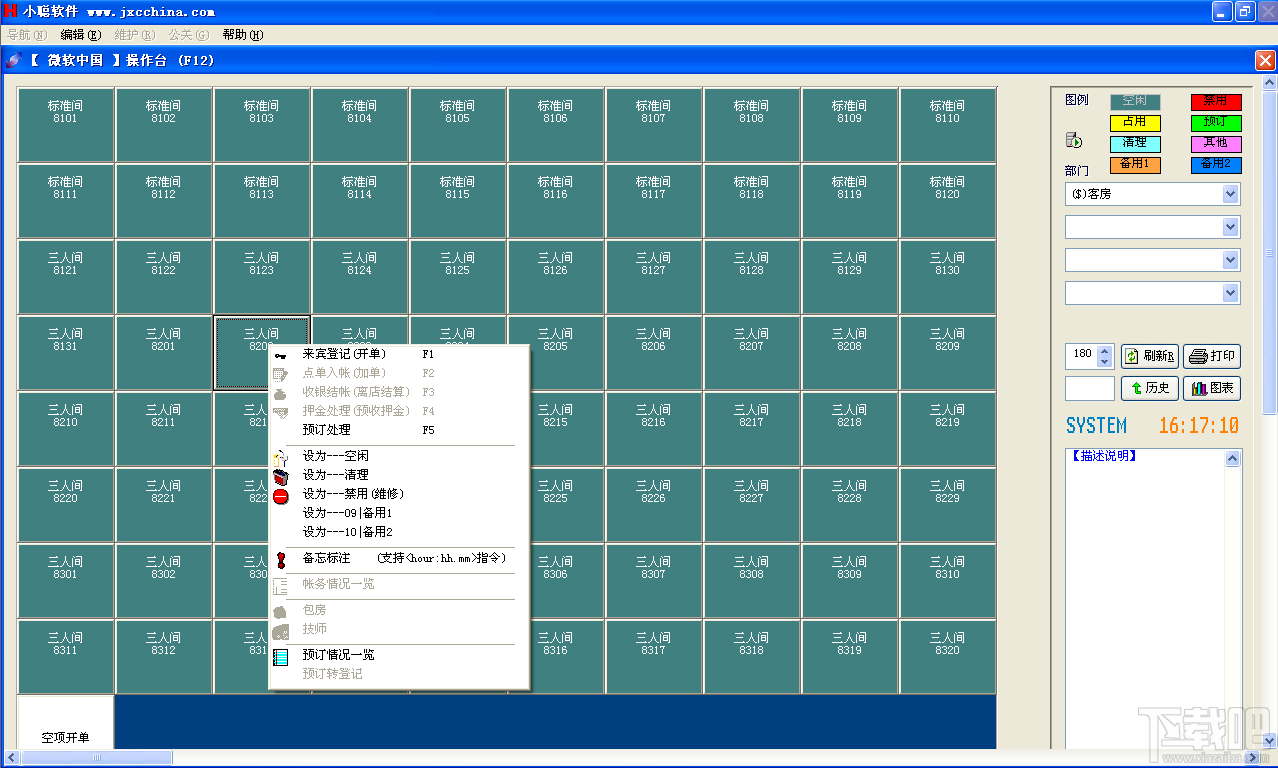The image size is (1278, 768).
Task: Select room tile 三人间 8301
Action: (x=66, y=581)
